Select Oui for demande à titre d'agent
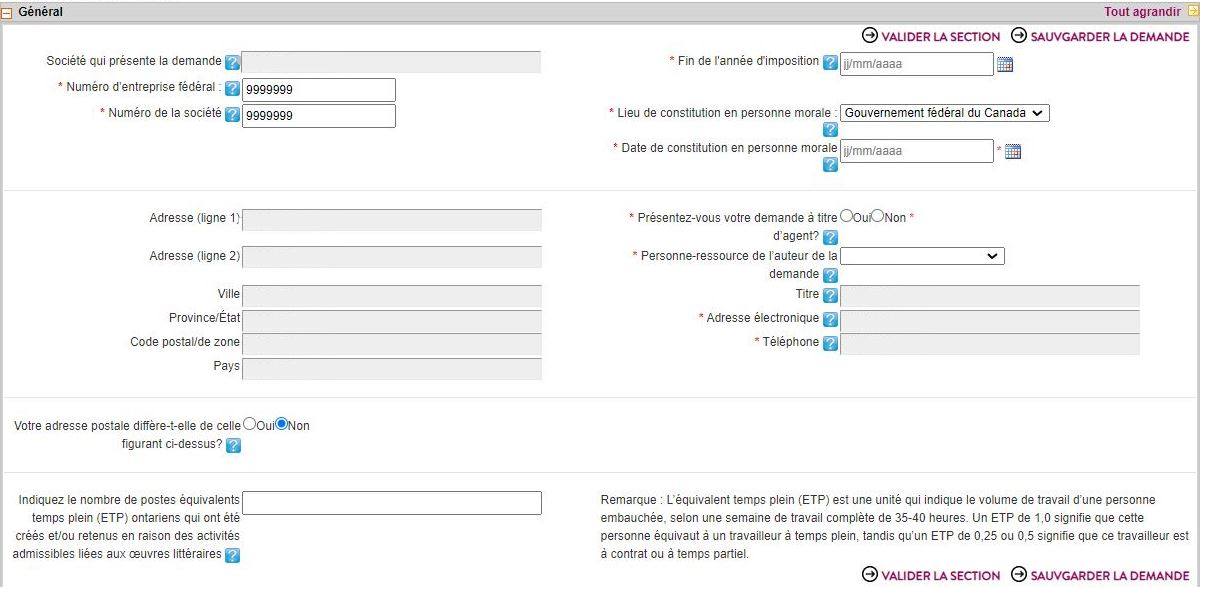1207x592 pixels. (x=846, y=216)
